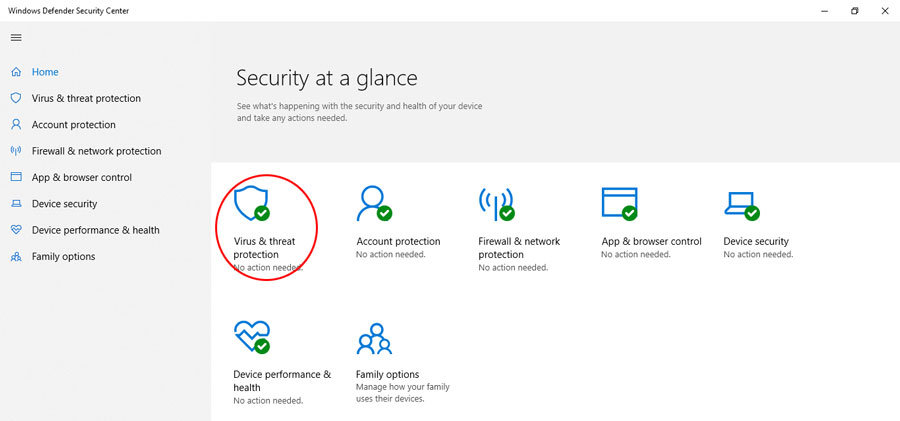Click the Home icon in the sidebar

pos(16,72)
